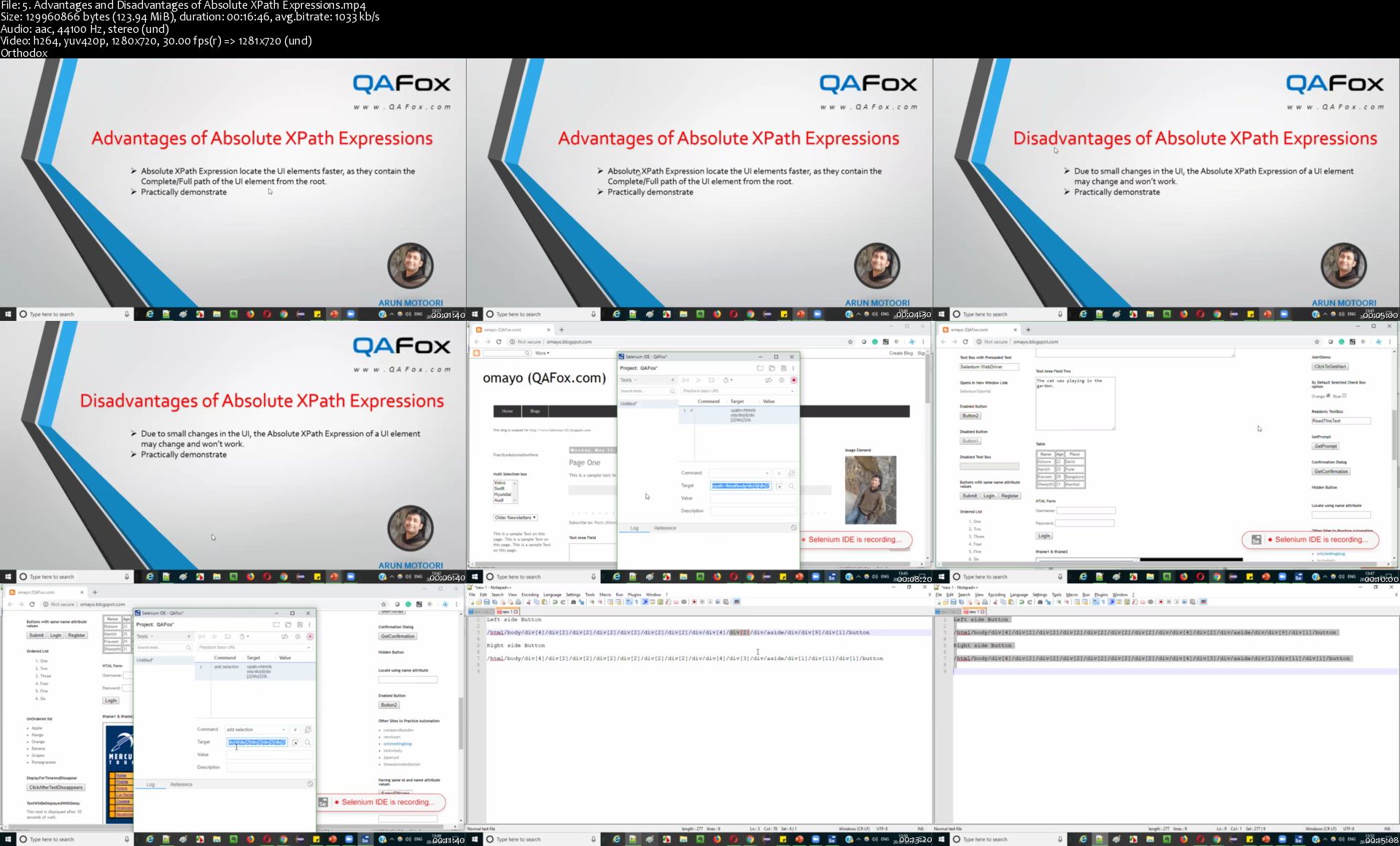This screenshot has height=846, width=1400.
Task: Switch to the Reference tab in the 00:08:20 Selenium IDE frame
Action: [x=665, y=528]
